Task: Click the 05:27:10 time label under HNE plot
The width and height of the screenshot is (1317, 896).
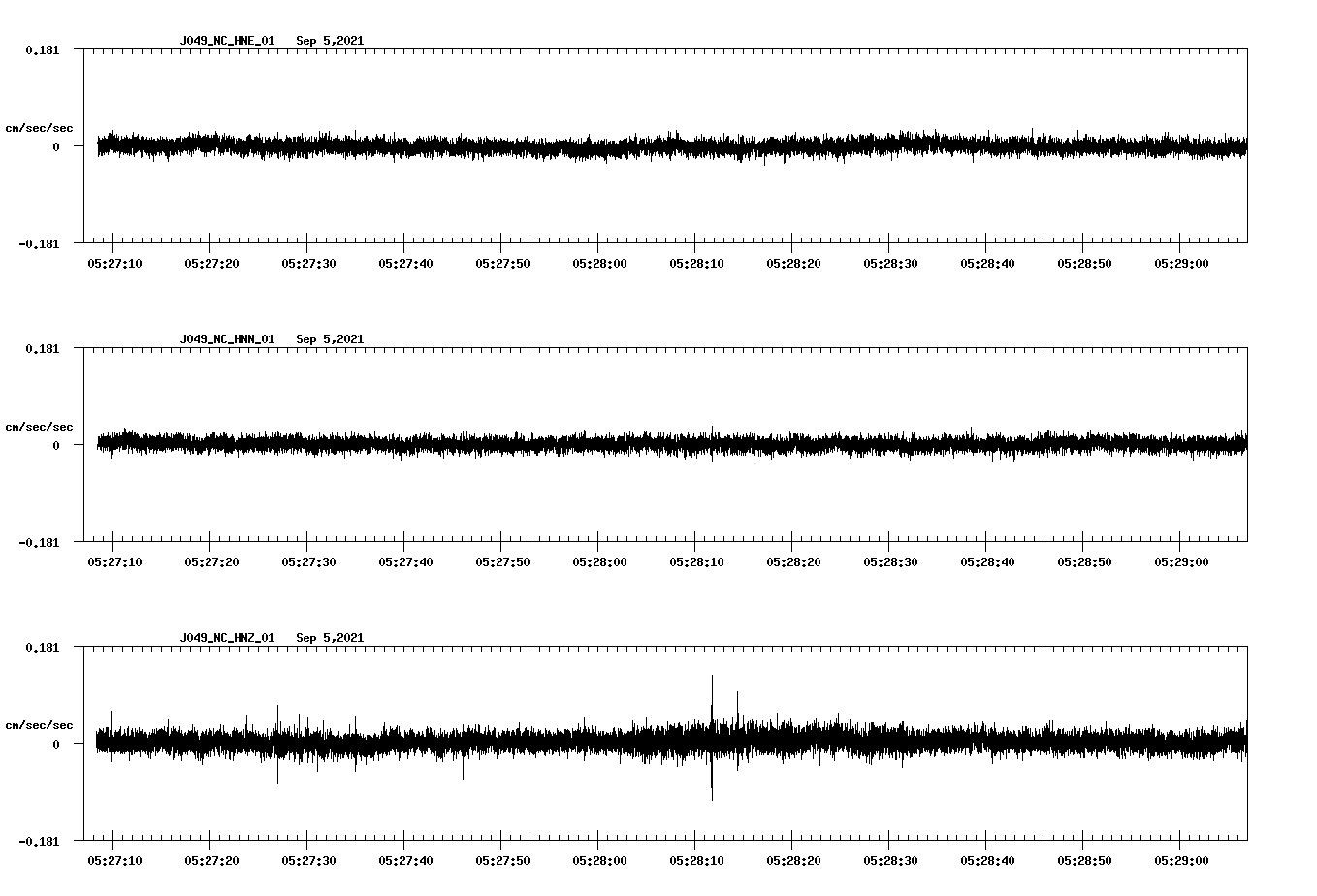Action: click(114, 263)
